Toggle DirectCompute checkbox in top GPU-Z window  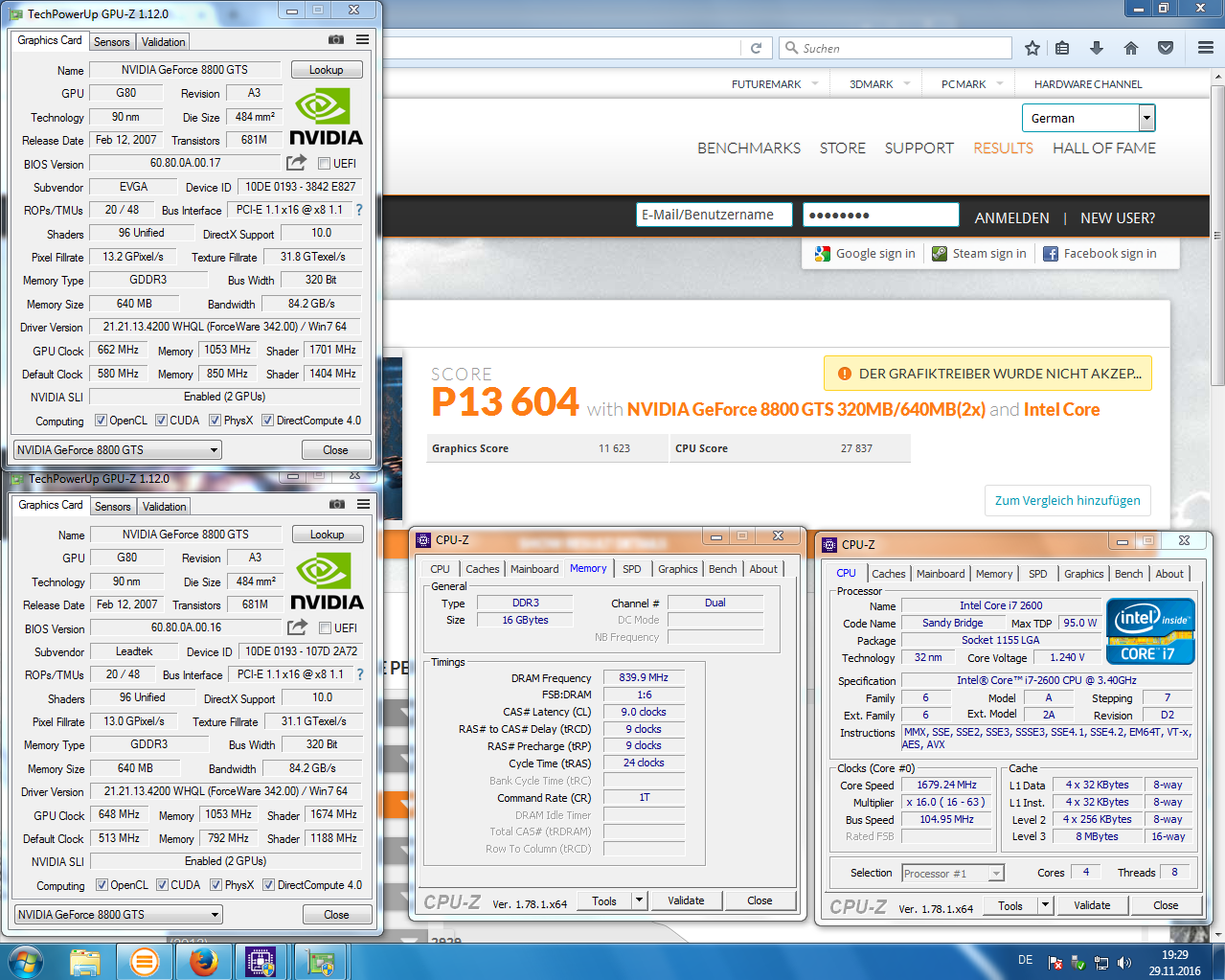(x=268, y=421)
